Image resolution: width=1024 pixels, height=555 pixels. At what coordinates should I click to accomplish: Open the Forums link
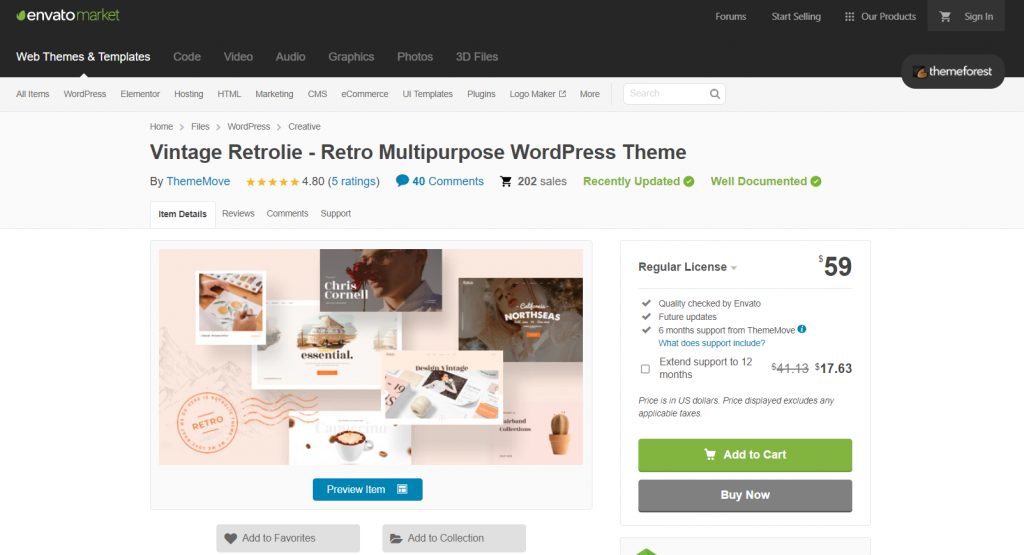[x=730, y=16]
